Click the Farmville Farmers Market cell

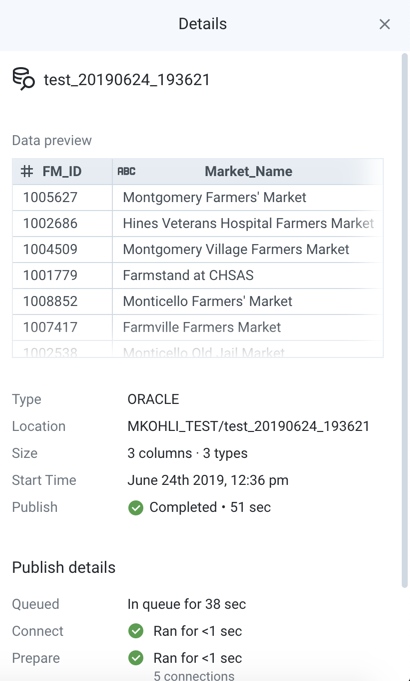[x=248, y=327]
